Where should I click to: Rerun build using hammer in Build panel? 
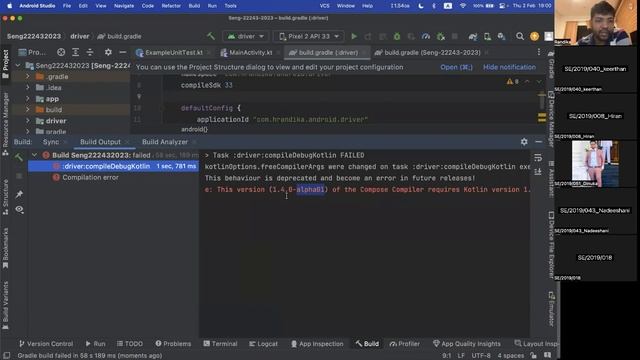click(x=19, y=157)
